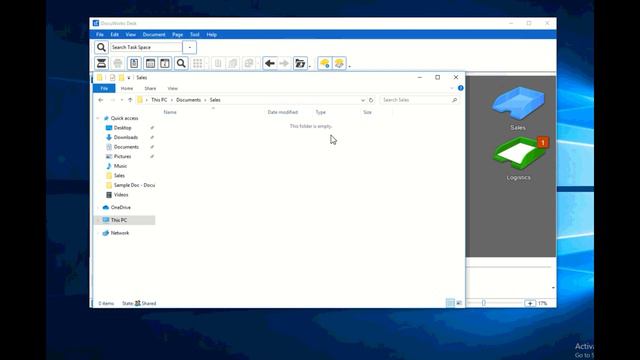Sort by Size column header
This screenshot has width=640, height=360.
tap(367, 112)
